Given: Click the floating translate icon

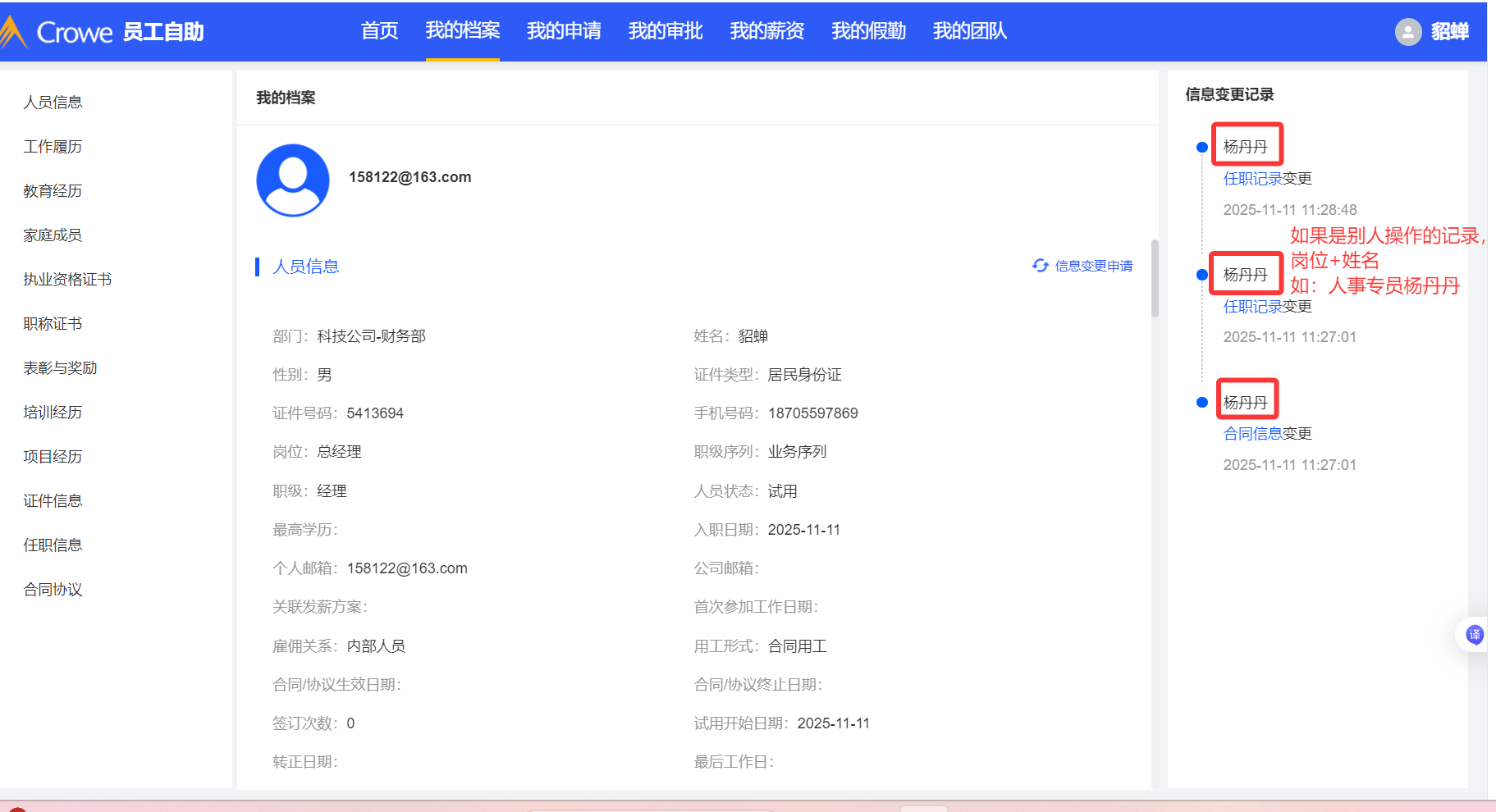Looking at the screenshot, I should click(x=1474, y=634).
